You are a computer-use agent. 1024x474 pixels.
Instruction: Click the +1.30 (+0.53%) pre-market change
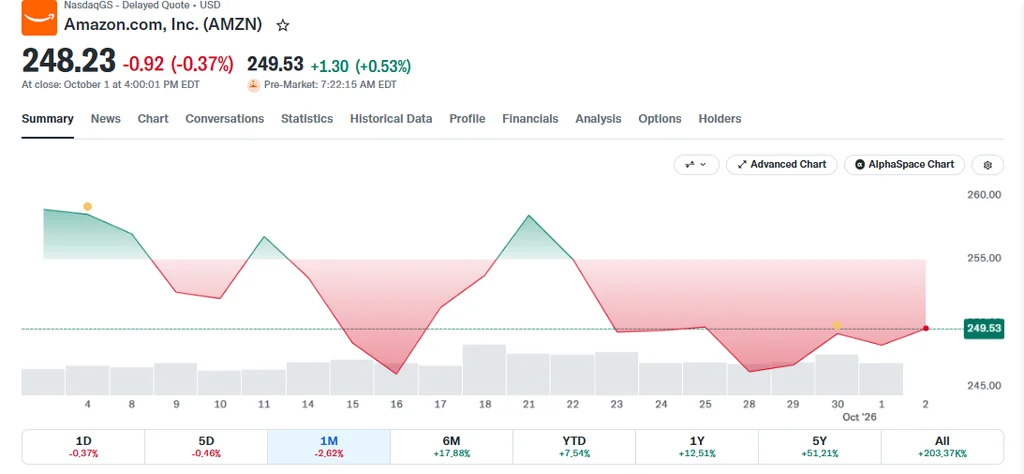(x=360, y=66)
